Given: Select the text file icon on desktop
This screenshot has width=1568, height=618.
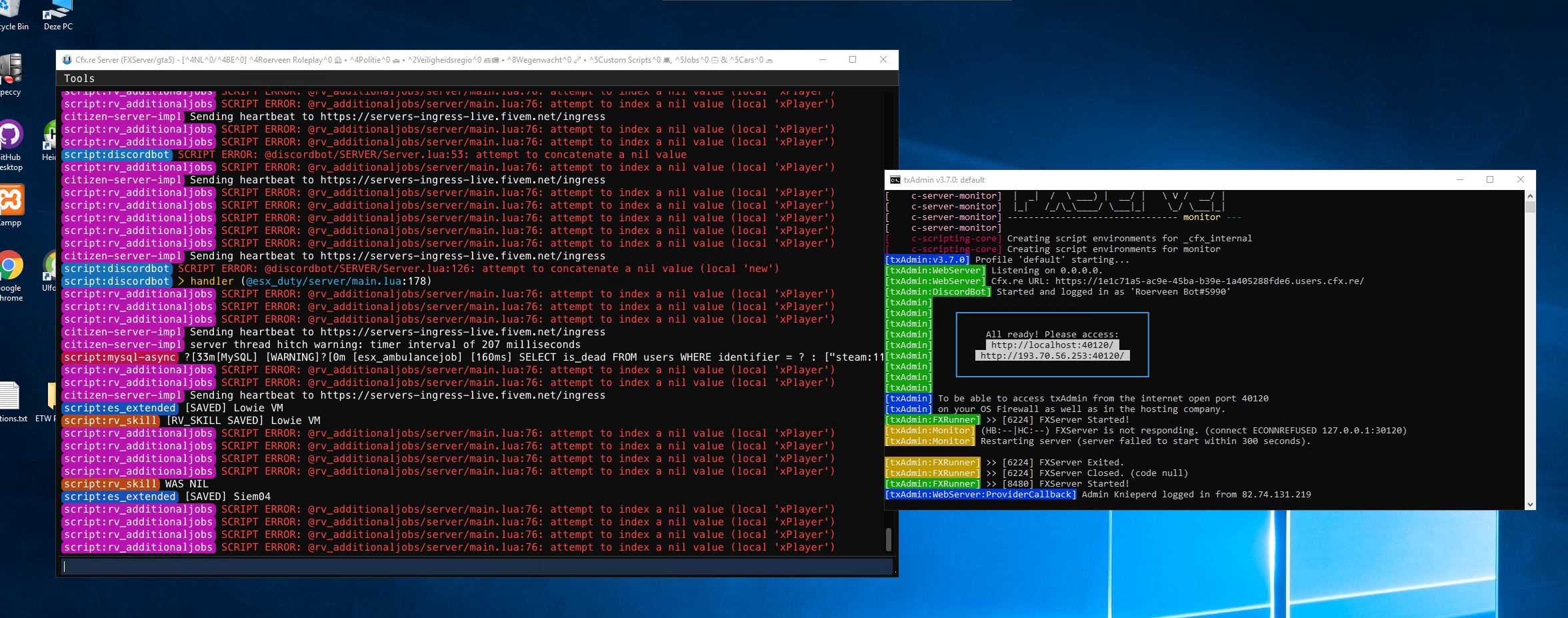Looking at the screenshot, I should point(11,396).
